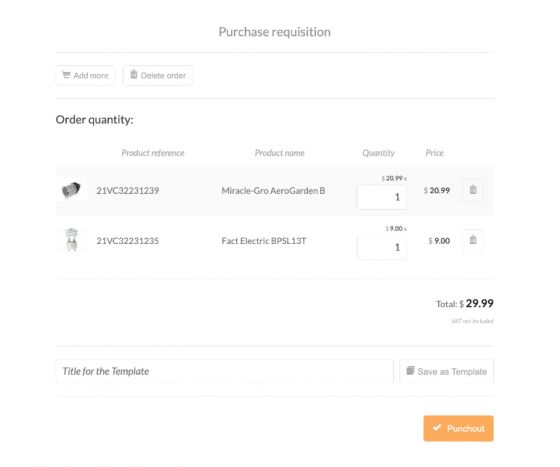Click the Add more button
The width and height of the screenshot is (560, 467).
pos(85,75)
